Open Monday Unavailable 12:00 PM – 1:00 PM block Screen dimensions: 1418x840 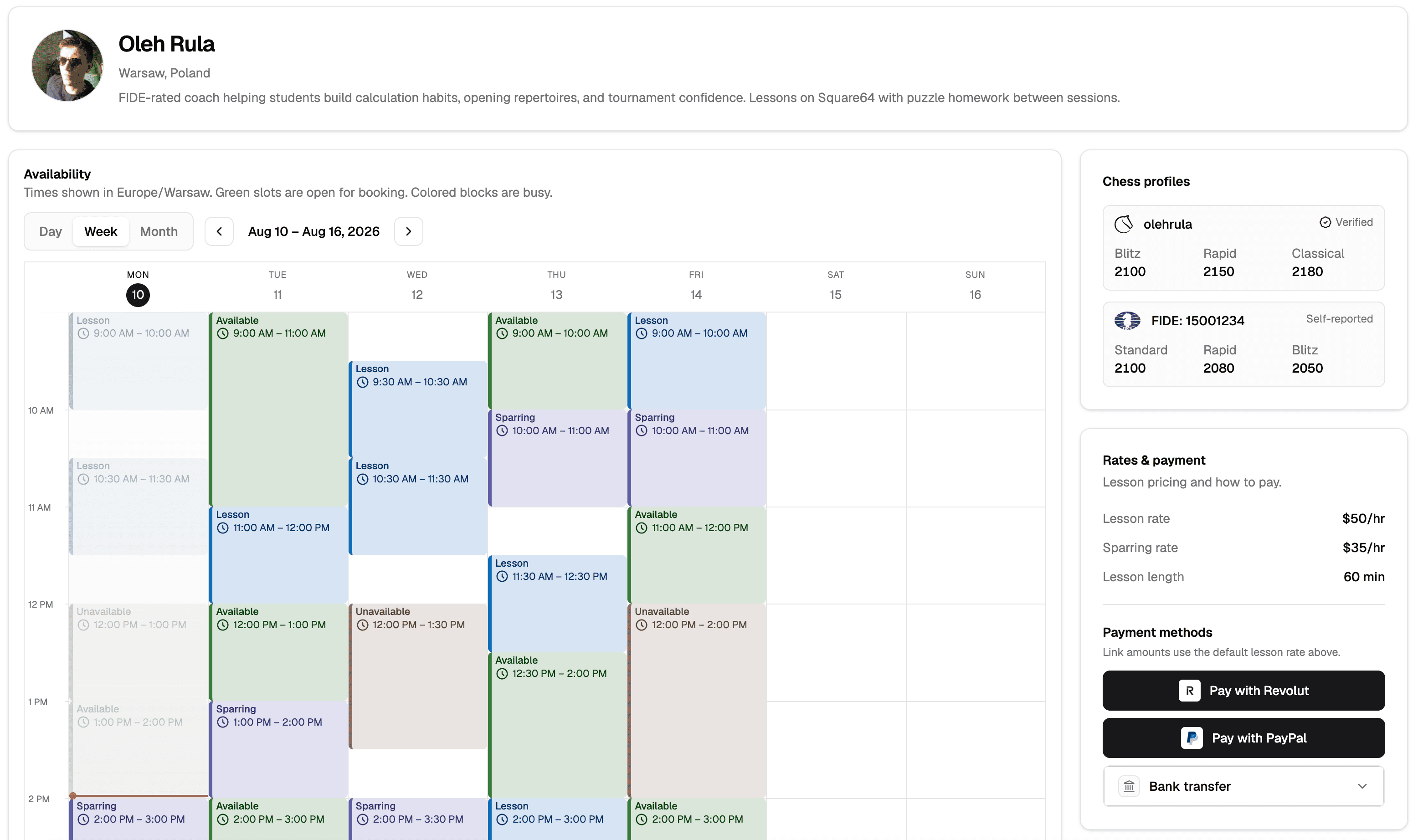(x=139, y=652)
